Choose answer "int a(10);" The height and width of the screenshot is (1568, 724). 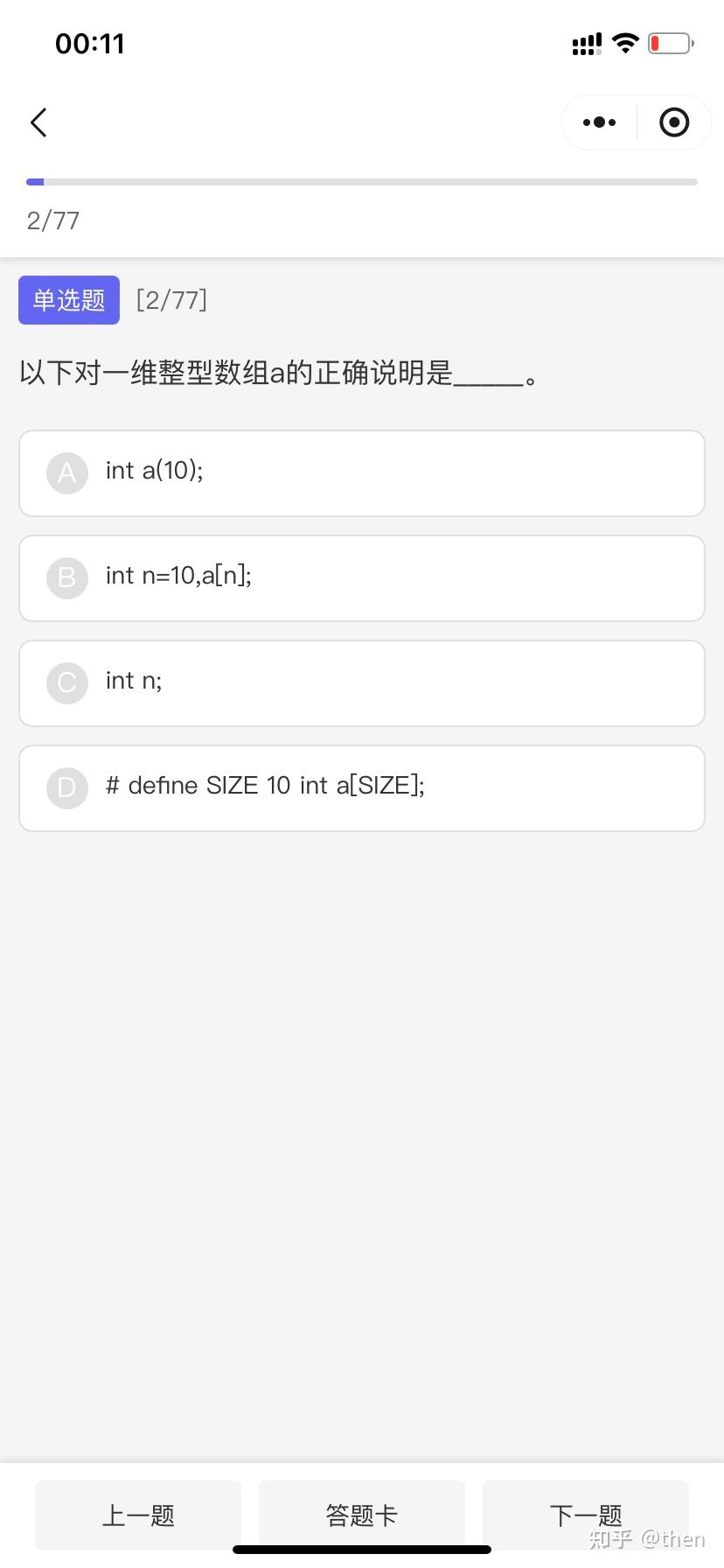[155, 472]
